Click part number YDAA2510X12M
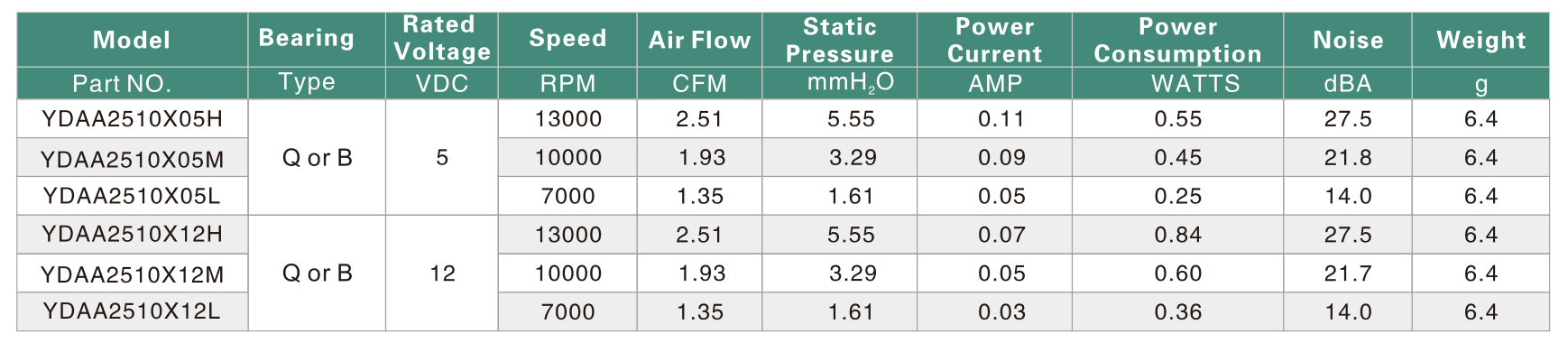The width and height of the screenshot is (1568, 343). click(x=132, y=273)
